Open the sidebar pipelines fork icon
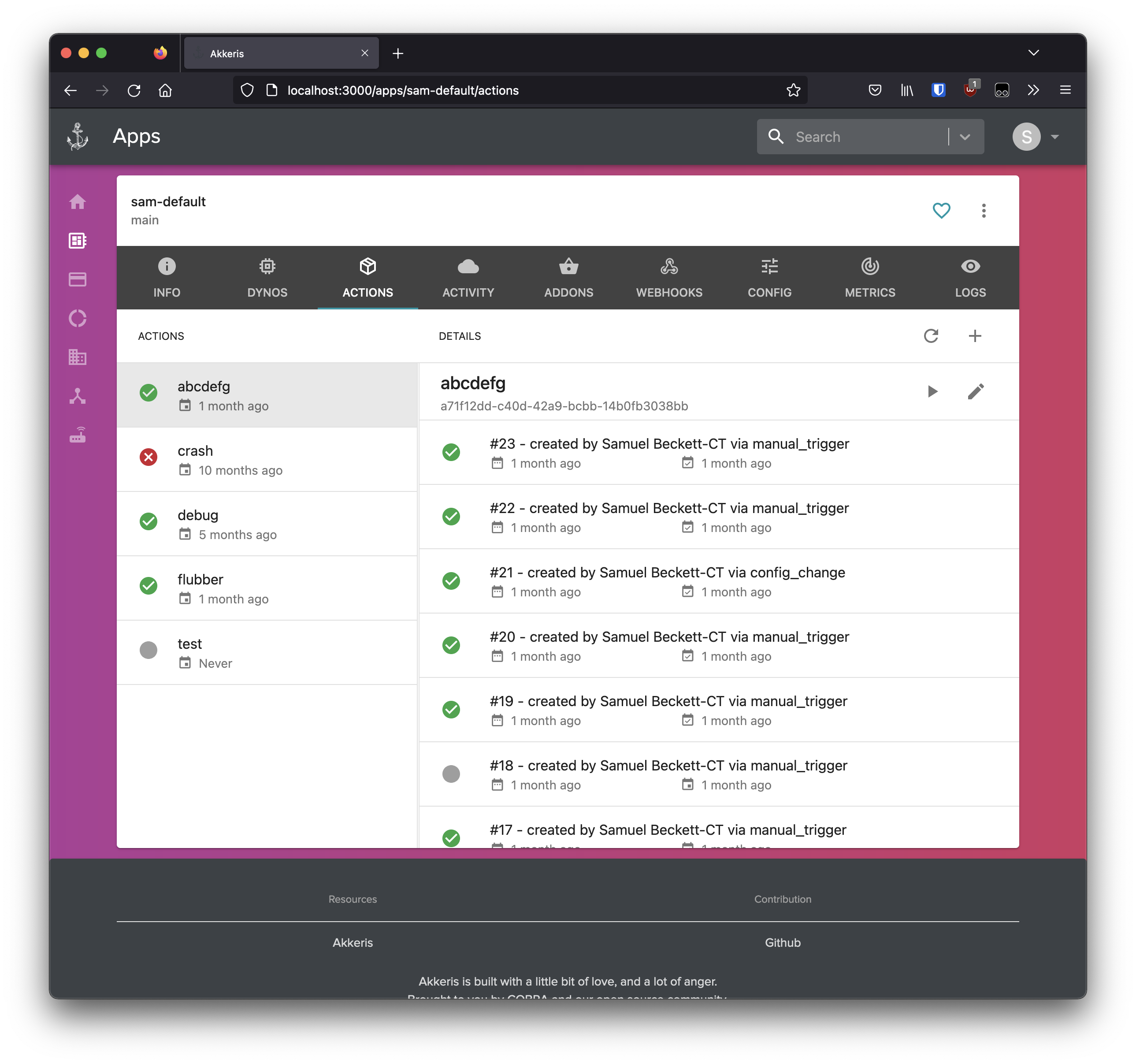 pyautogui.click(x=78, y=396)
